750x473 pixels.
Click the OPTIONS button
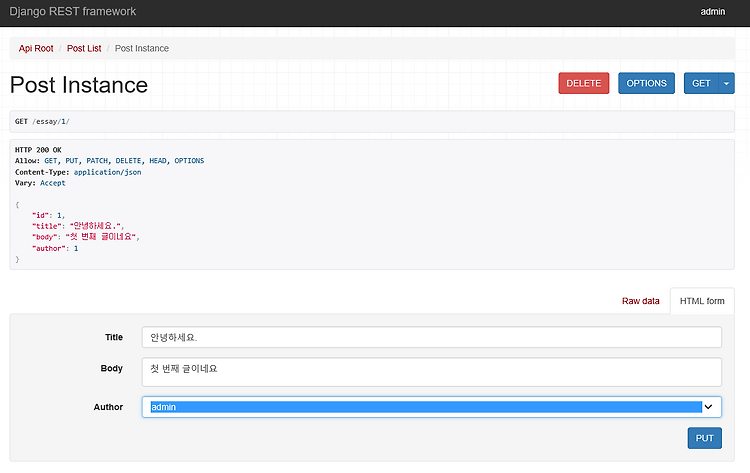click(x=646, y=83)
